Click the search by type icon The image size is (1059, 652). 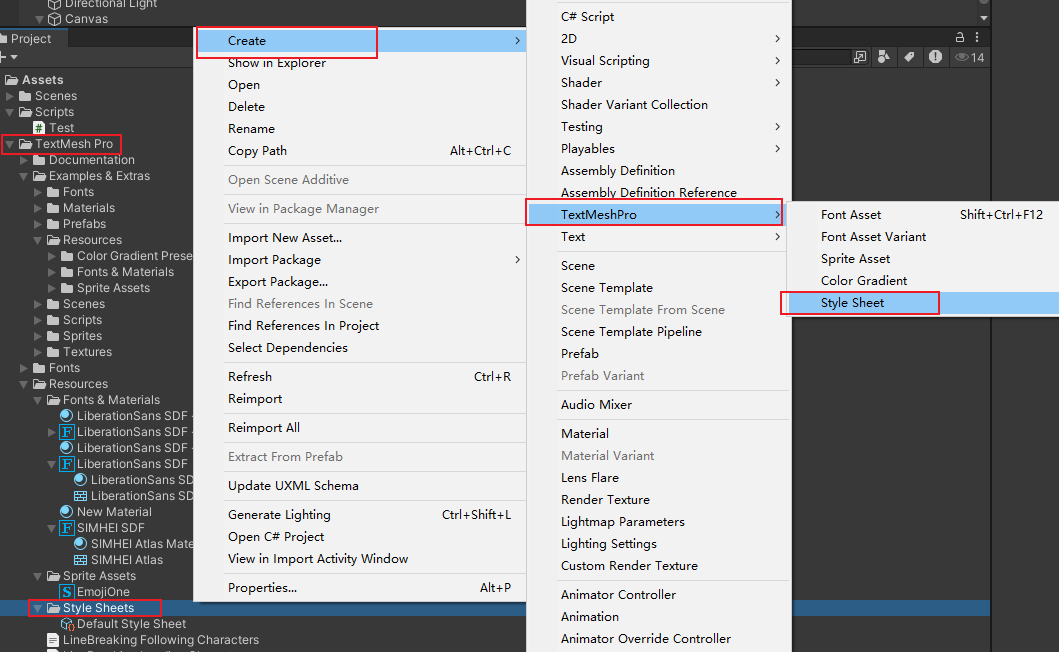click(883, 57)
